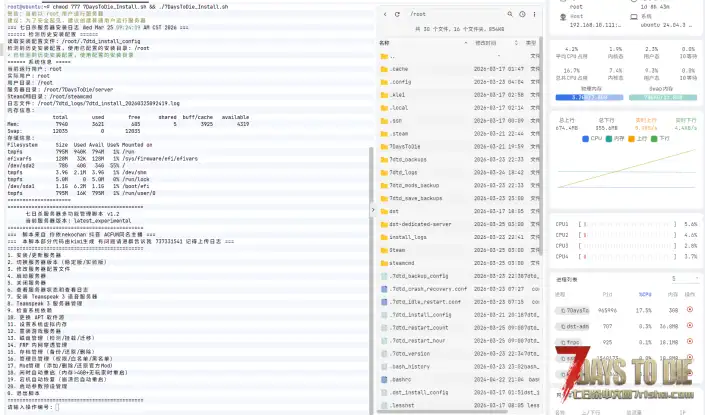Stop the frpc process with the red icon
Image resolution: width=705 pixels, height=415 pixels.
(690, 342)
